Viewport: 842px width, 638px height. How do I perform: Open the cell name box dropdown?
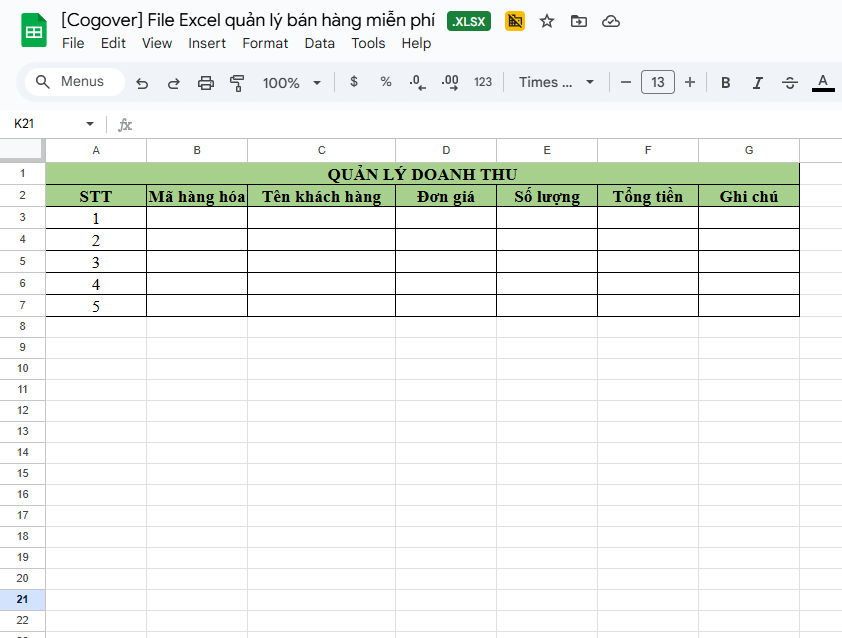[x=88, y=125]
